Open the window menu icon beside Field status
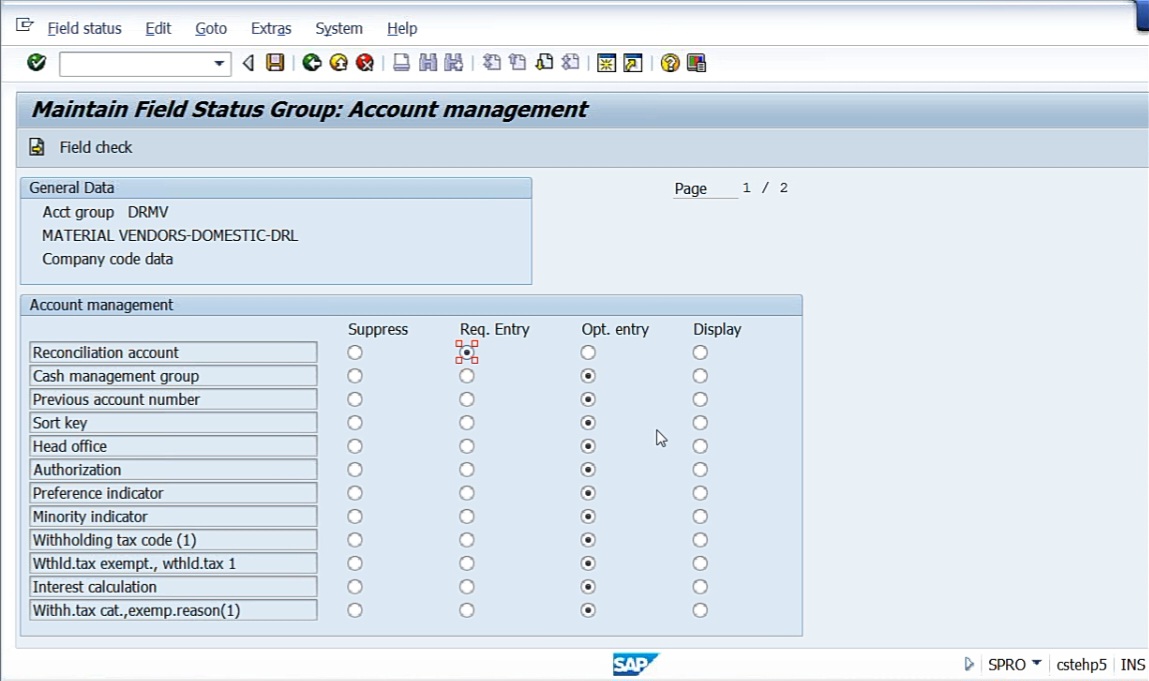Image resolution: width=1149 pixels, height=681 pixels. point(24,26)
